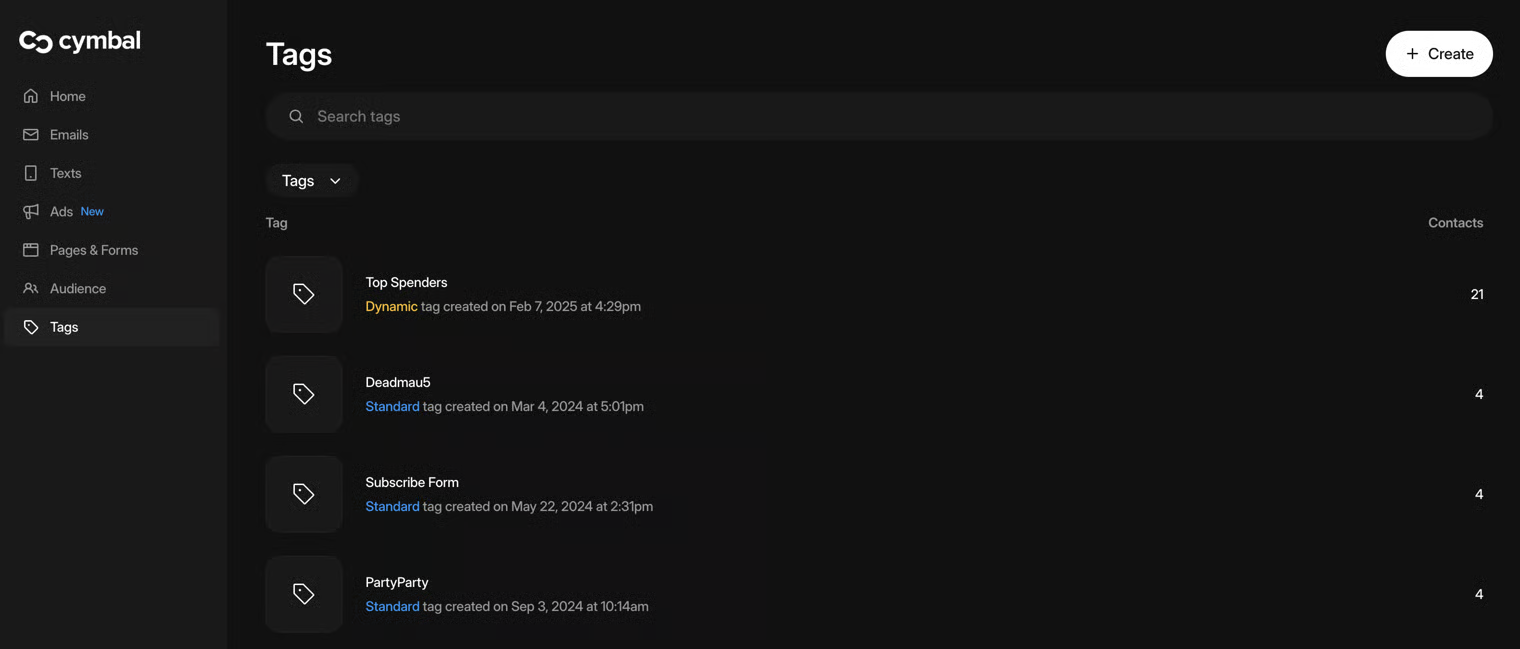This screenshot has width=1520, height=649.
Task: Click the search magnifier icon
Action: point(296,116)
